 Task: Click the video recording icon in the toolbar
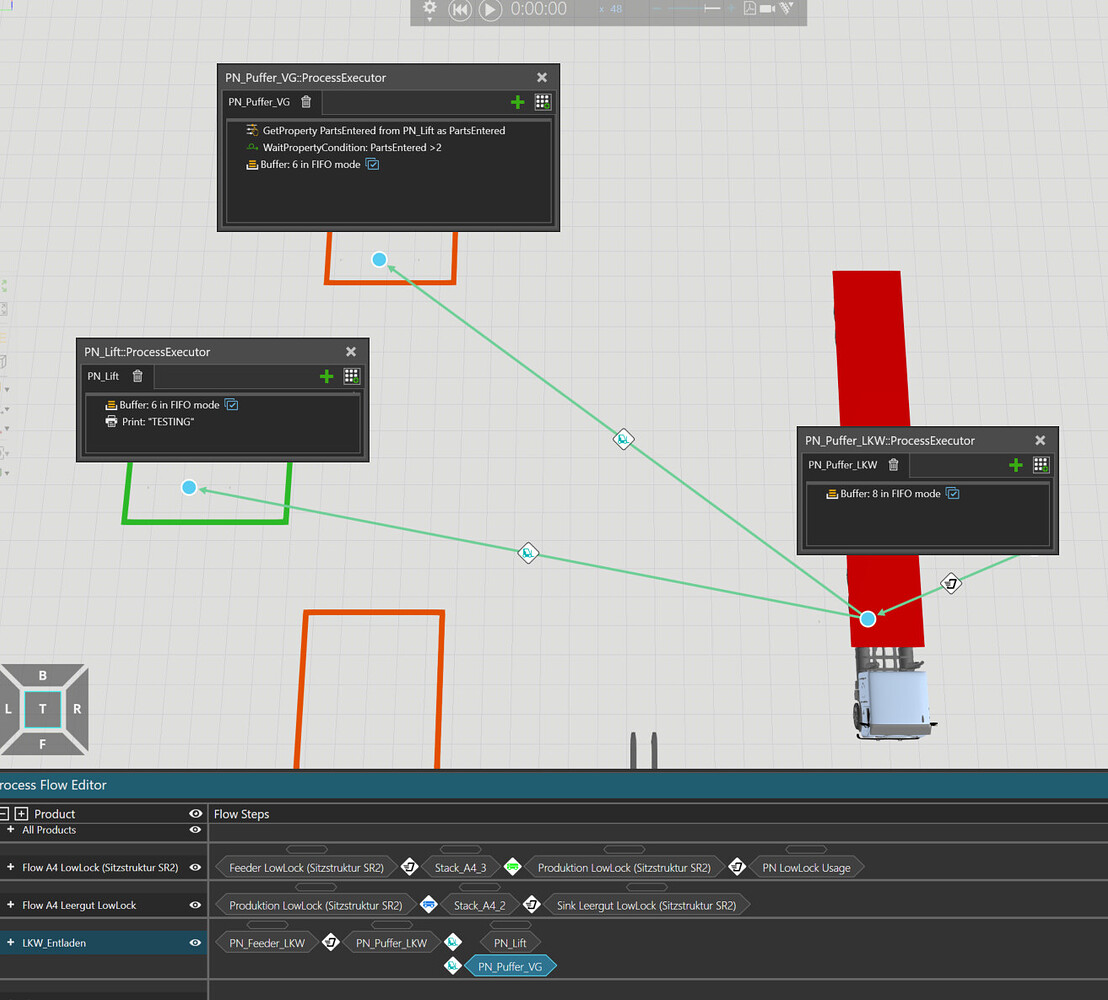click(768, 9)
